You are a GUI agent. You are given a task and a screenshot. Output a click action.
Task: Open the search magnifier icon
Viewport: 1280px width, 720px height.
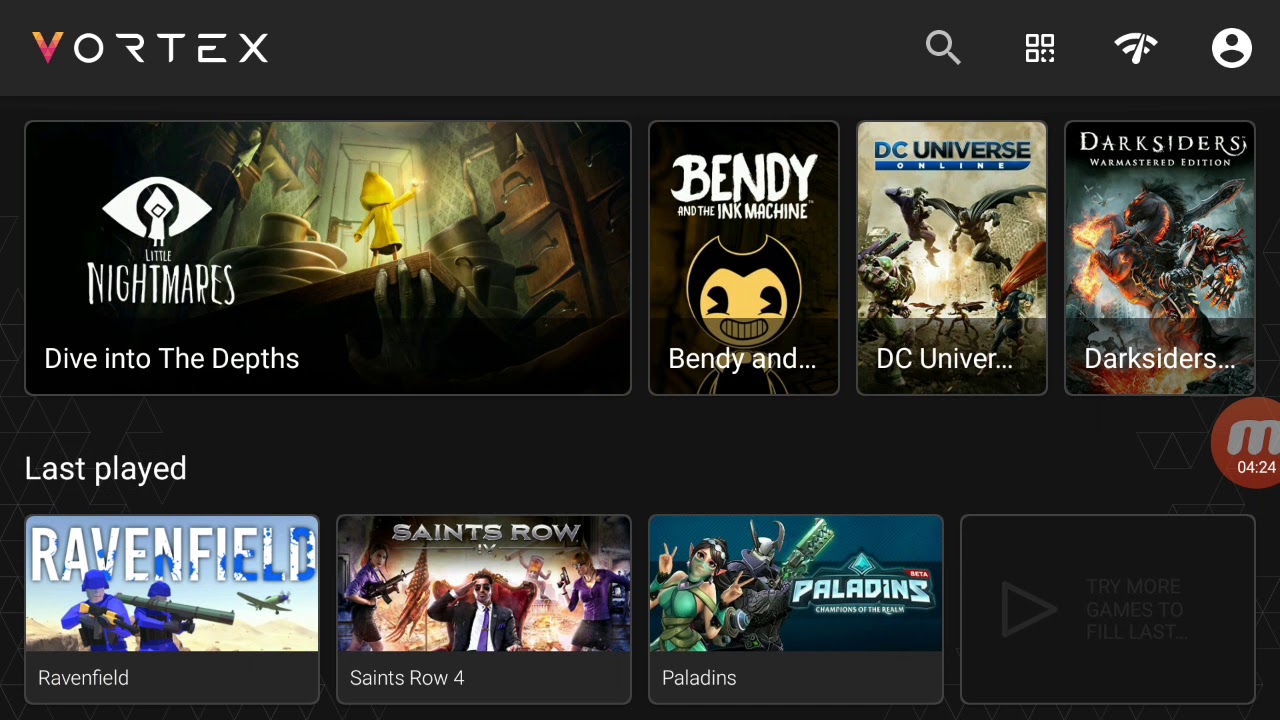(x=943, y=48)
